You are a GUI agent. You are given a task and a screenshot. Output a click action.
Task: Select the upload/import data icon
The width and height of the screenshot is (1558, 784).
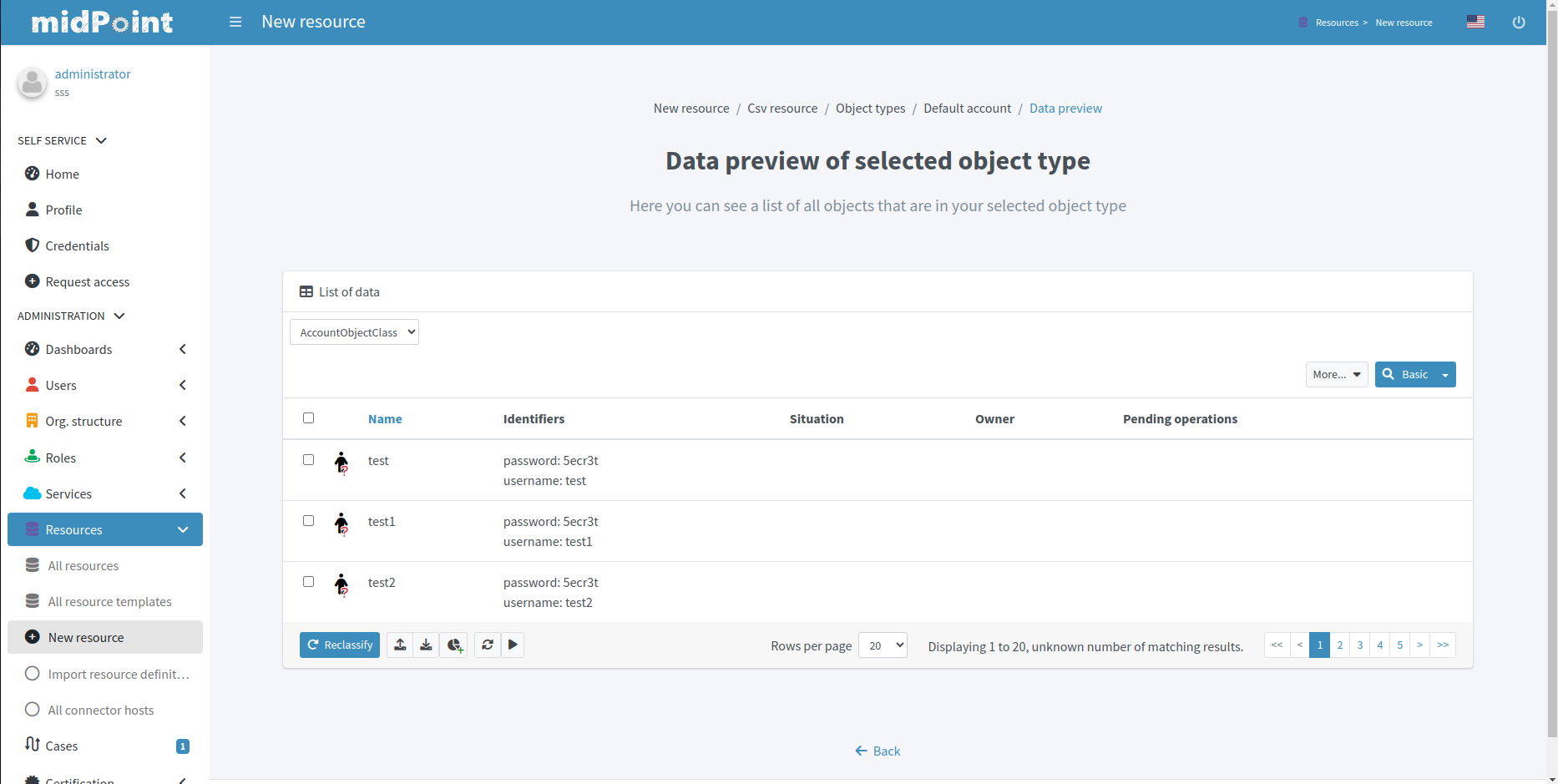click(399, 645)
